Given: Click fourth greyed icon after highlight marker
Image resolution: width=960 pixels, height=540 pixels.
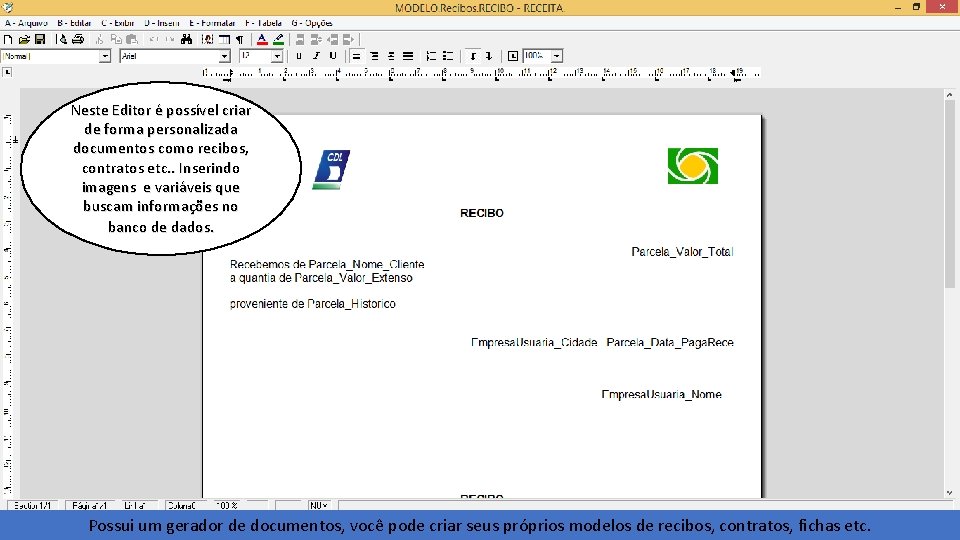Looking at the screenshot, I should click(348, 39).
